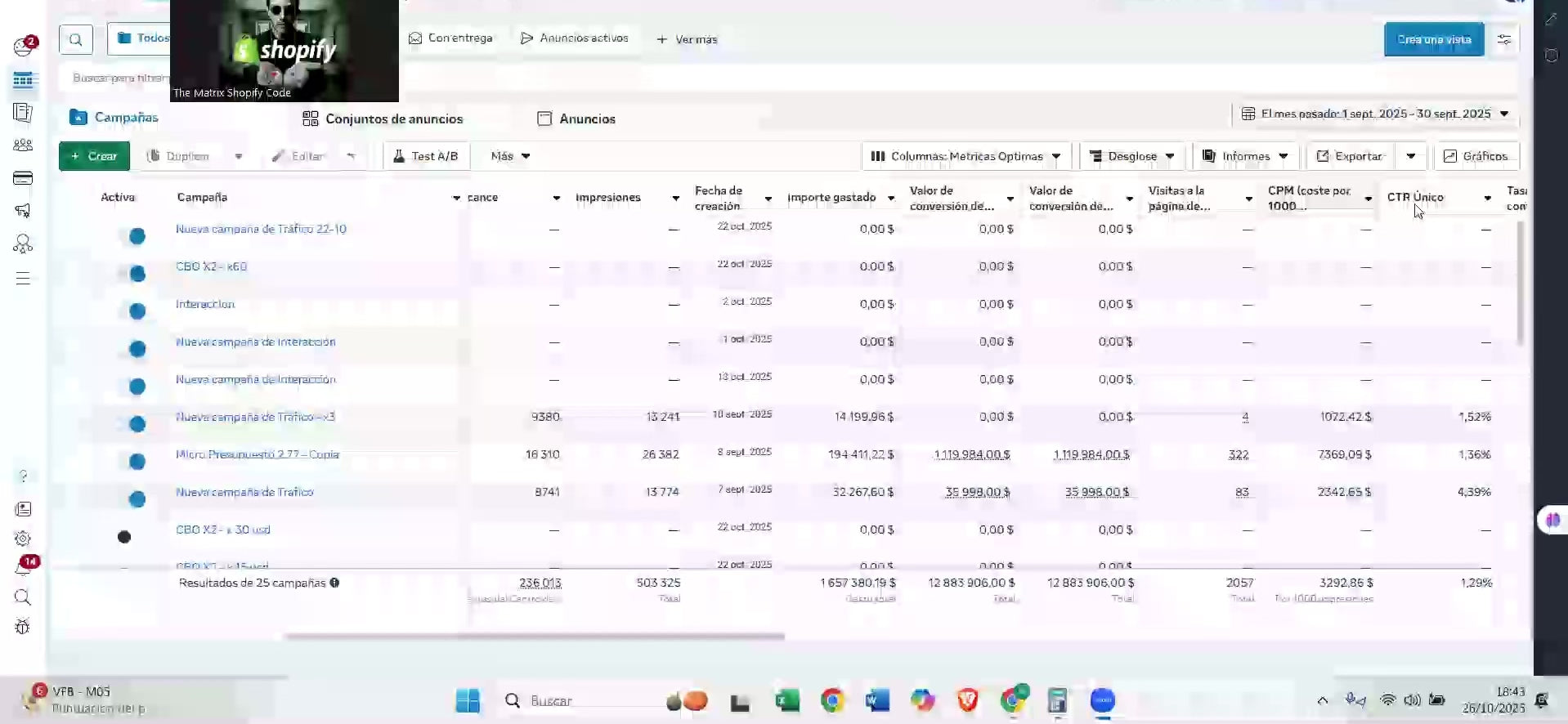Open the date range selector dropdown

[x=1375, y=114]
